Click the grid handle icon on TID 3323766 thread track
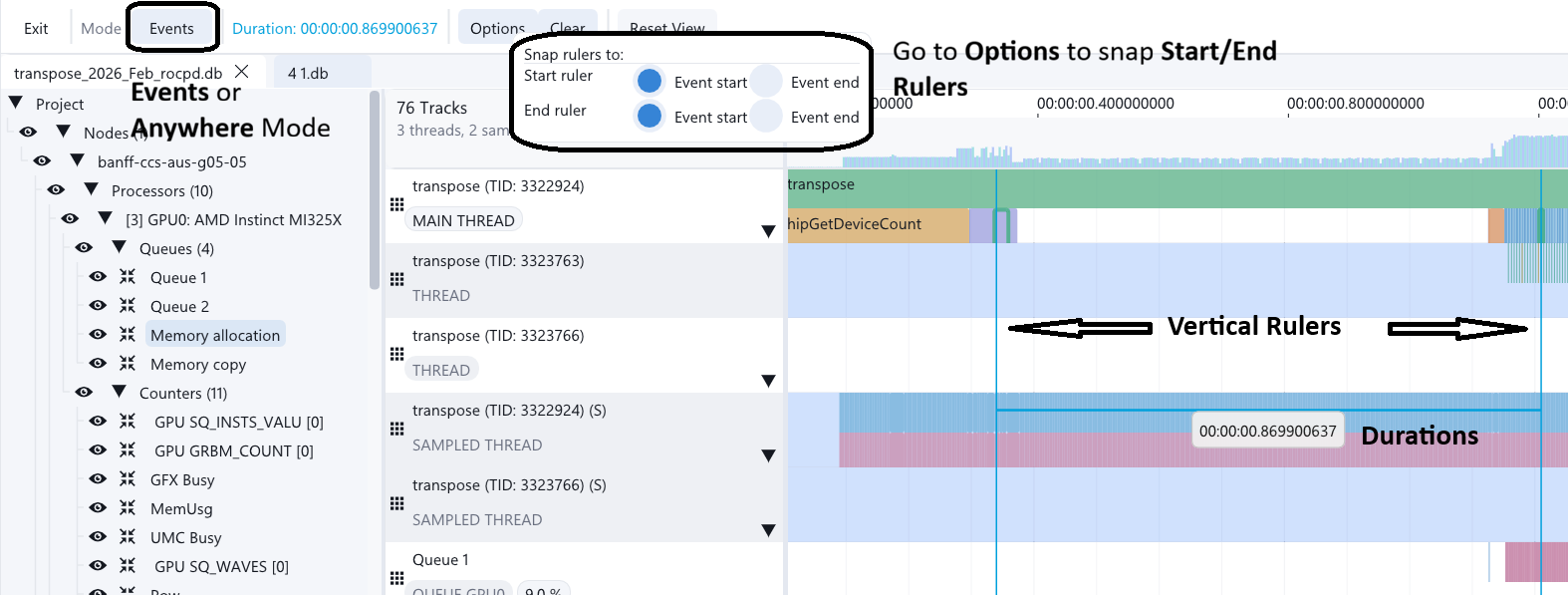The height and width of the screenshot is (595, 1568). point(396,354)
